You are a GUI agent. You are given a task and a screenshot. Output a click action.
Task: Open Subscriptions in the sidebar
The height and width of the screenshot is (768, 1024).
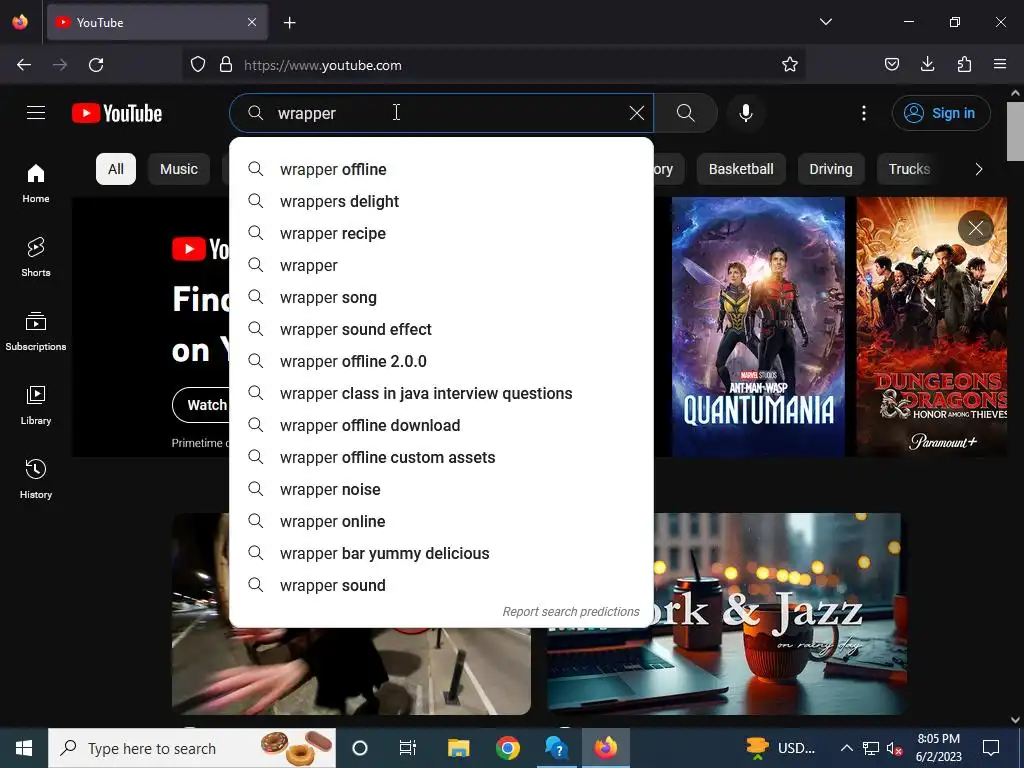click(36, 332)
